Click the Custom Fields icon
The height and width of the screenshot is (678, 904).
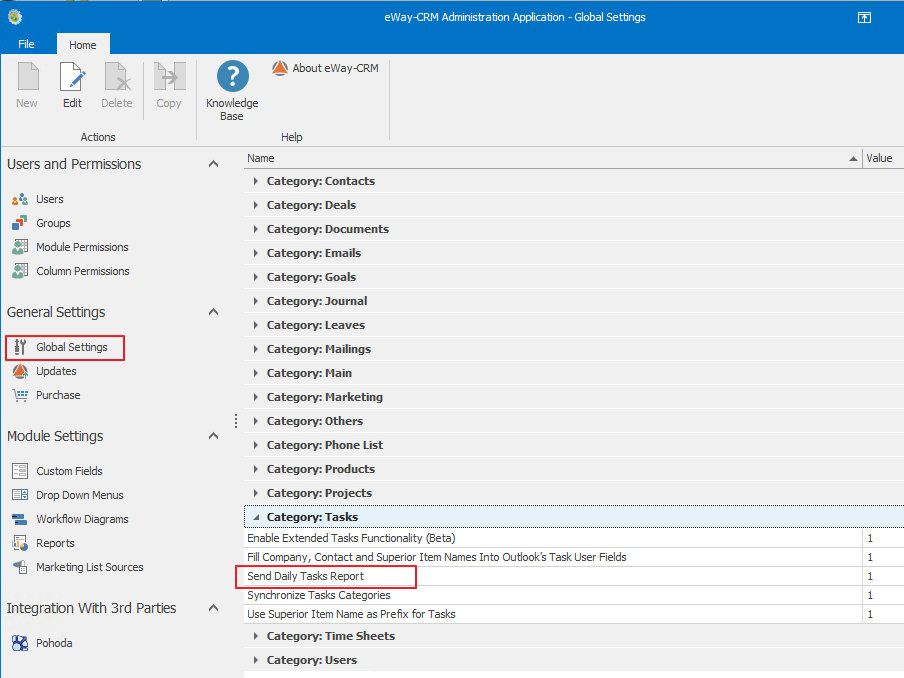tap(20, 471)
